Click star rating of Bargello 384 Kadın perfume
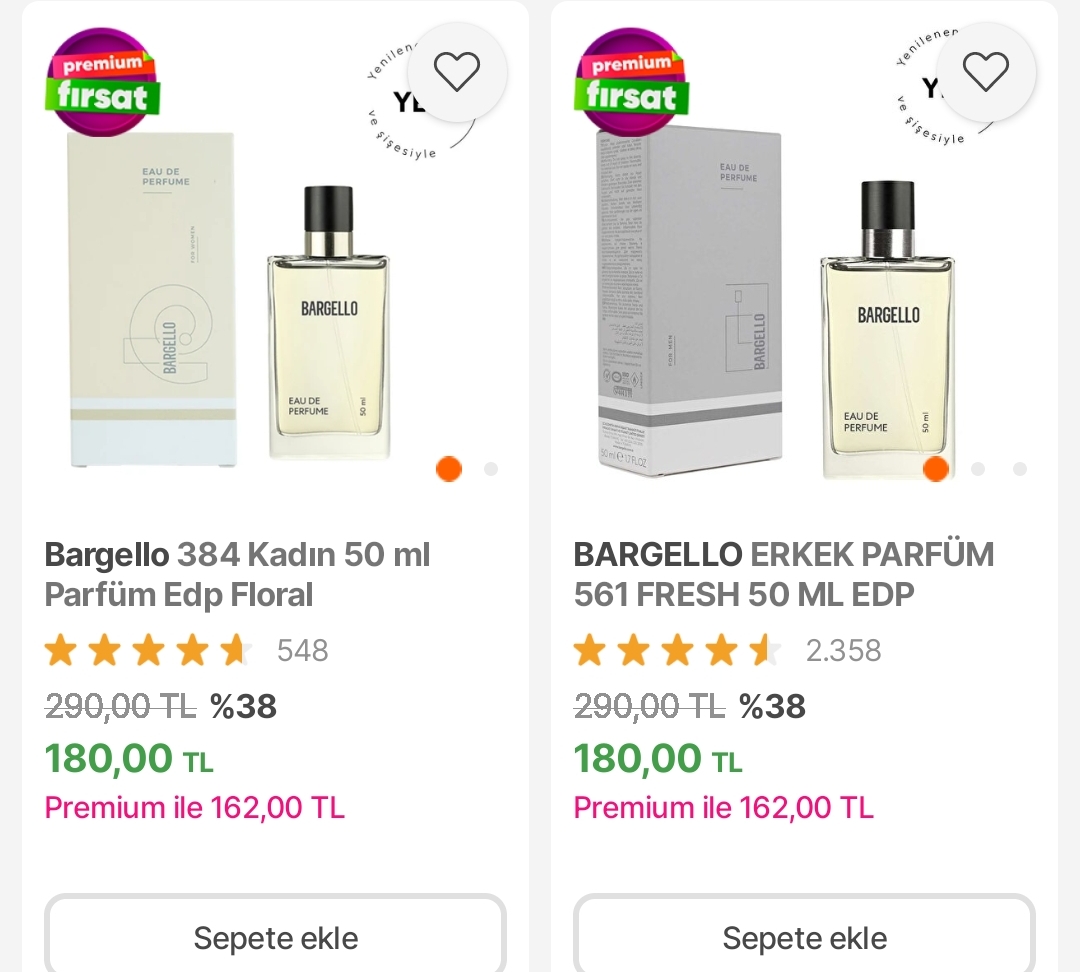 146,651
